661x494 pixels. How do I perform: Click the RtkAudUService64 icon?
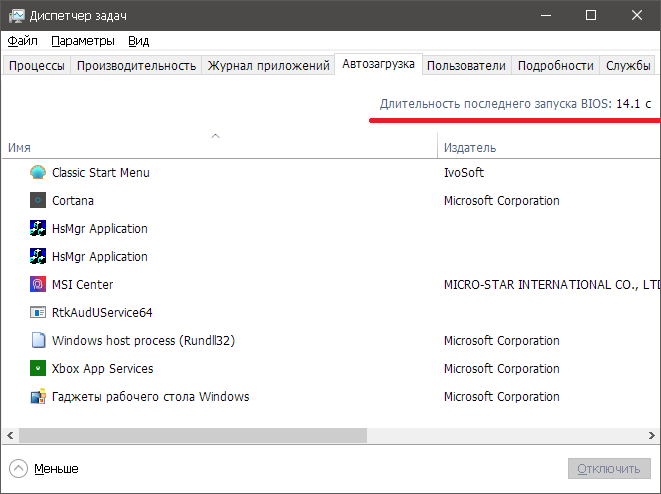point(38,312)
